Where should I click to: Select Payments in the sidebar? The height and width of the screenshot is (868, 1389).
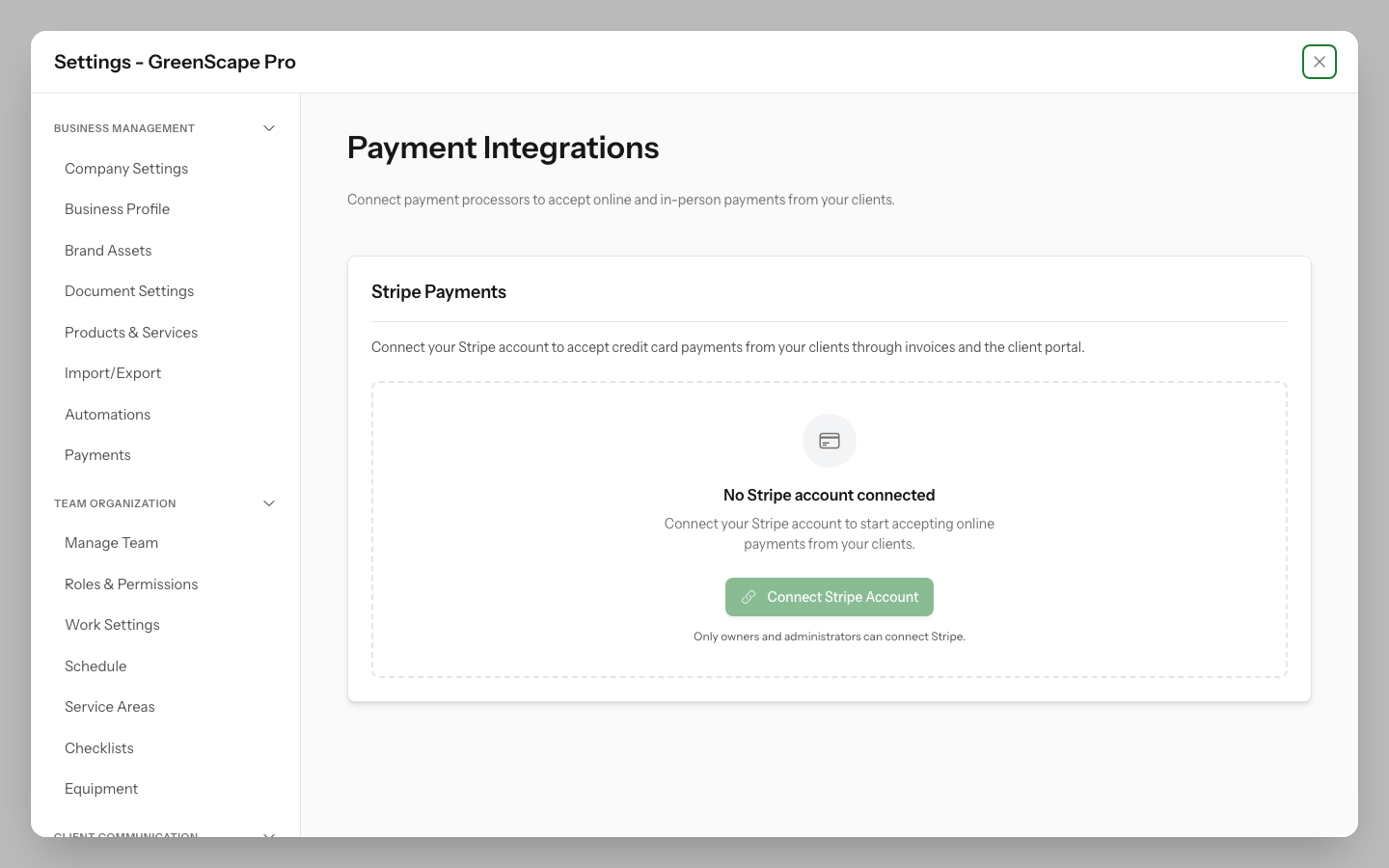coord(97,455)
